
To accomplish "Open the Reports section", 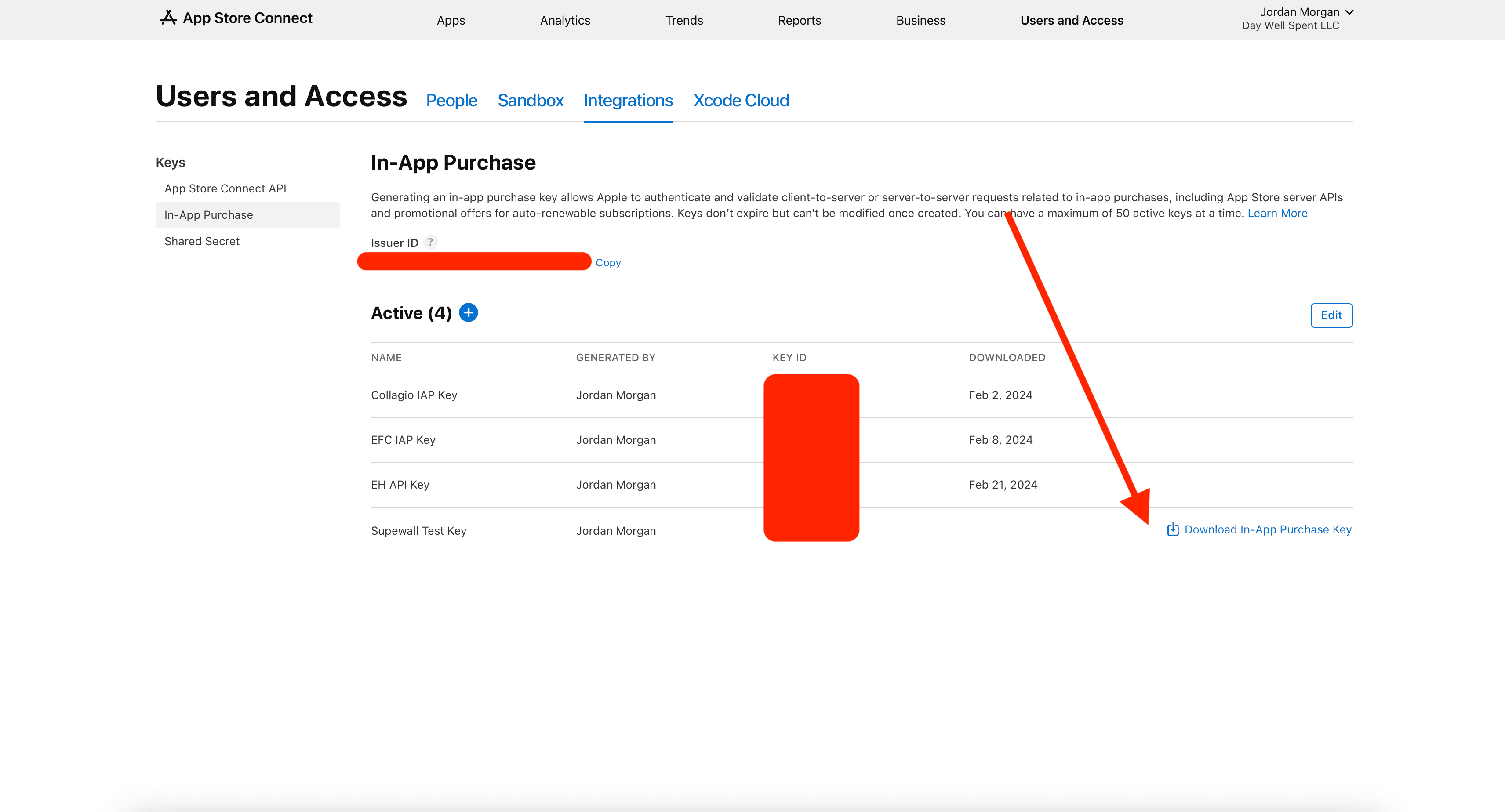I will coord(799,21).
